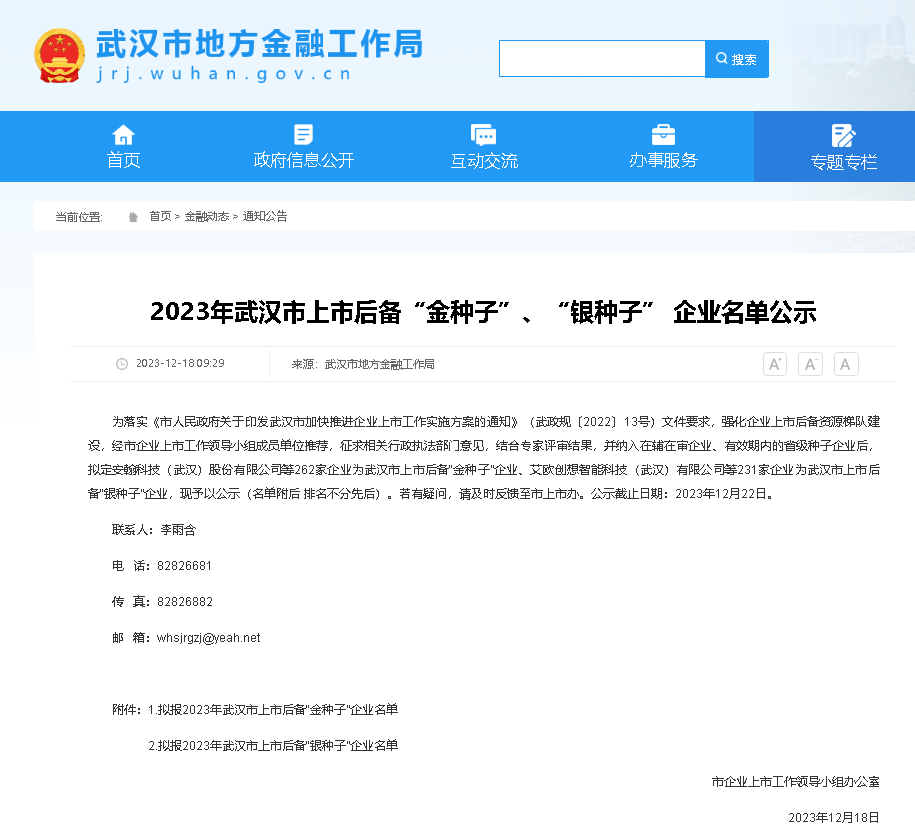Click the document icon above 政府信息公开
The width and height of the screenshot is (915, 829).
click(303, 135)
